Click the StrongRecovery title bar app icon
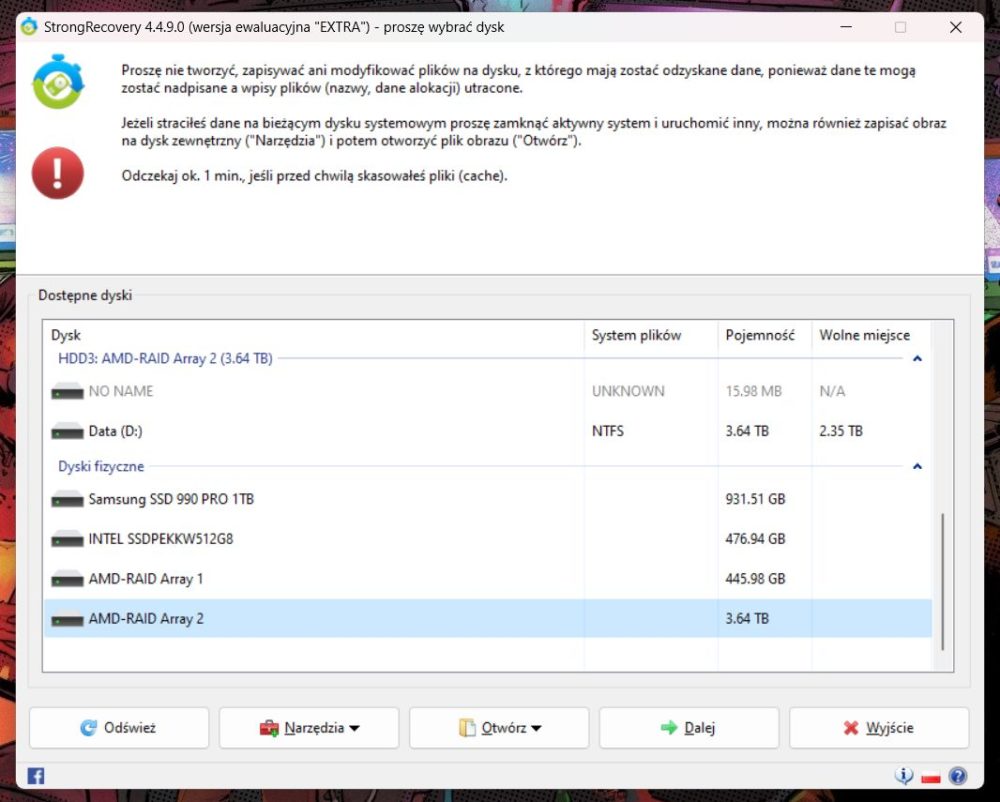The width and height of the screenshot is (1000, 802). coord(29,27)
